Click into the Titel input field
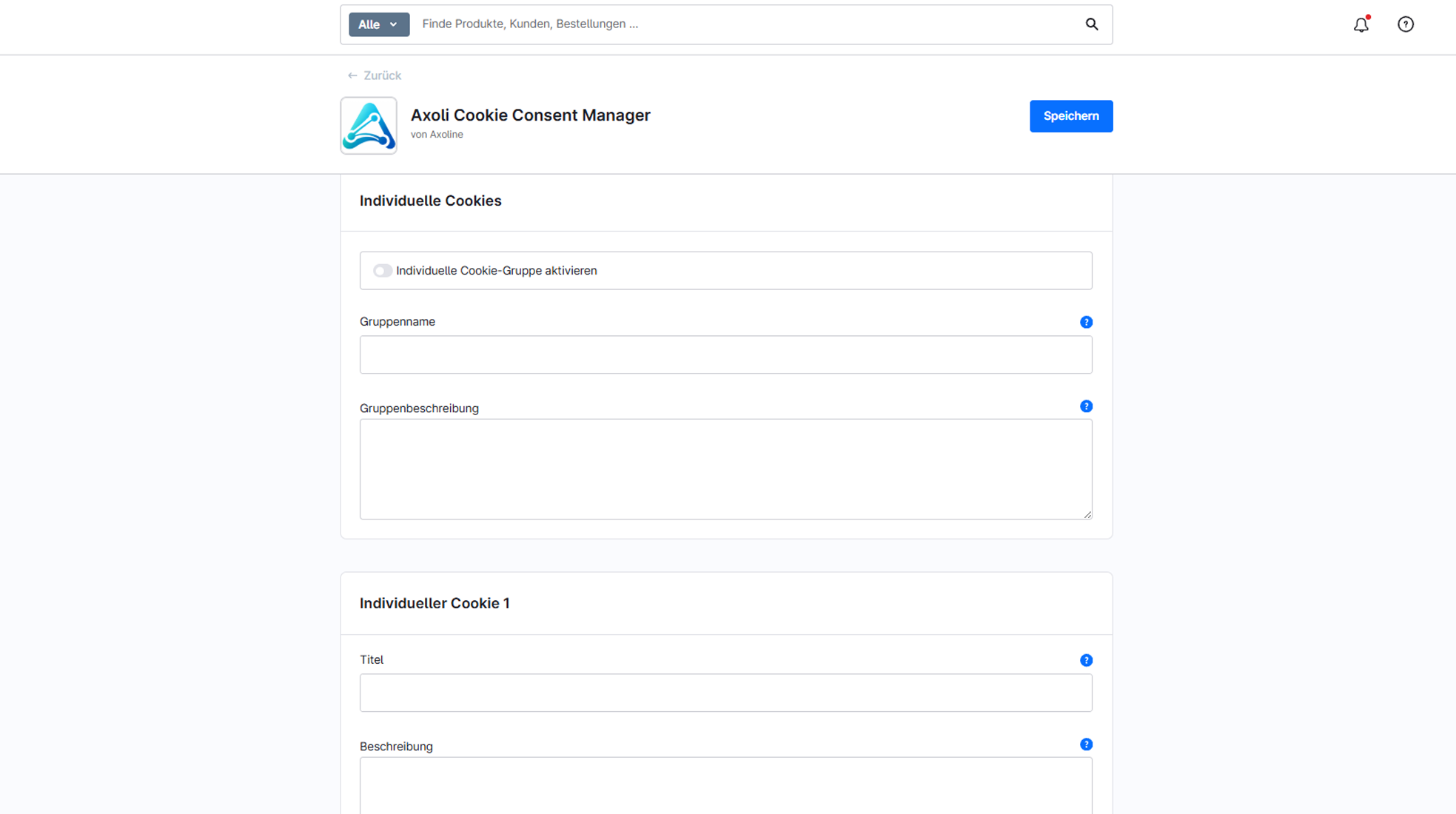Viewport: 1456px width, 814px height. point(725,693)
